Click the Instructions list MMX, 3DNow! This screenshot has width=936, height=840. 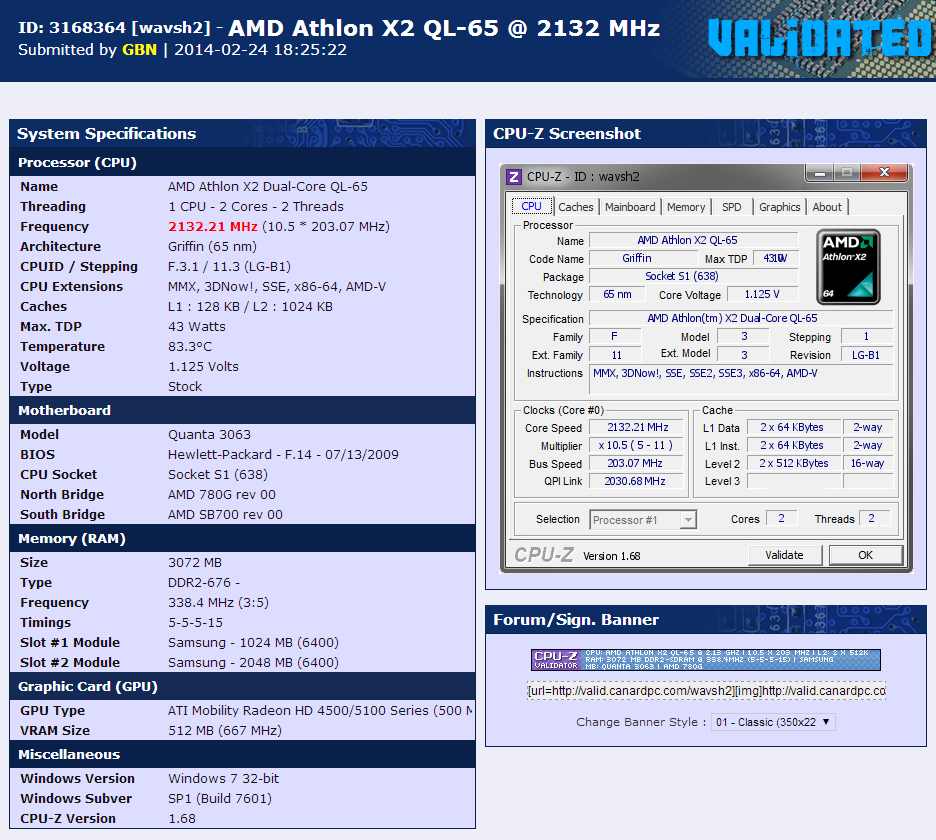[x=741, y=379]
